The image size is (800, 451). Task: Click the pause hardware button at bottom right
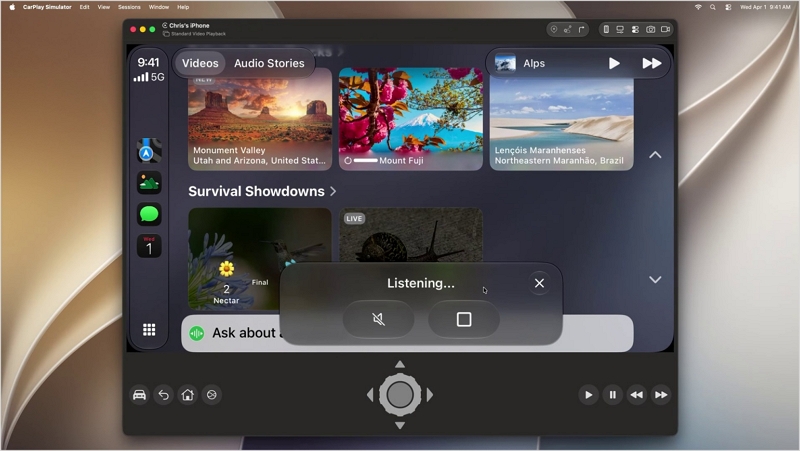point(612,395)
